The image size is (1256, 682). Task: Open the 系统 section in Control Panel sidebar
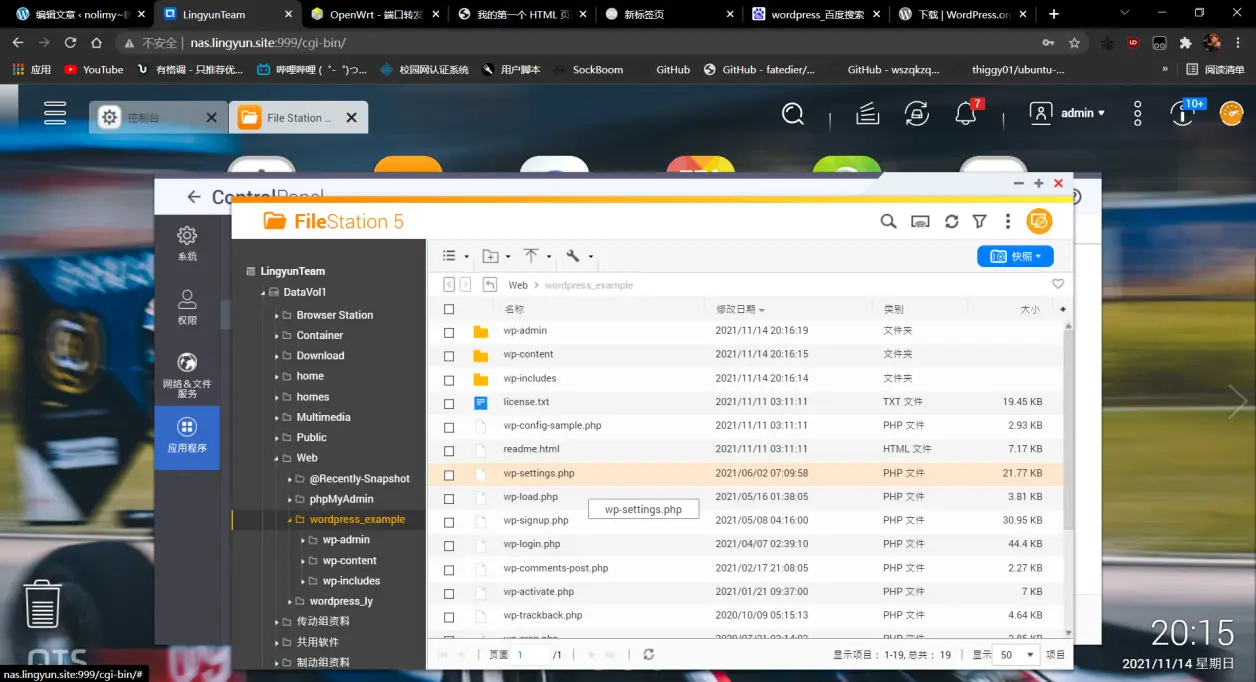pyautogui.click(x=187, y=243)
